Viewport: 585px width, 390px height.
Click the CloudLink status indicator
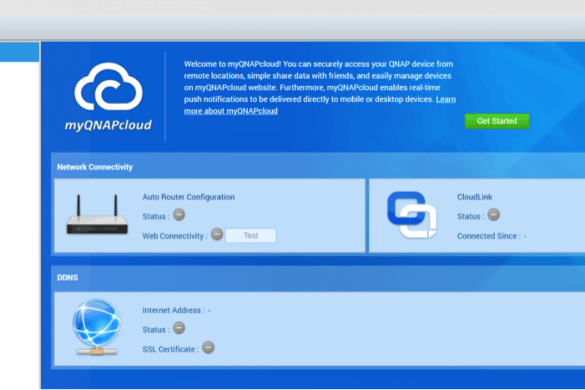[x=494, y=215]
